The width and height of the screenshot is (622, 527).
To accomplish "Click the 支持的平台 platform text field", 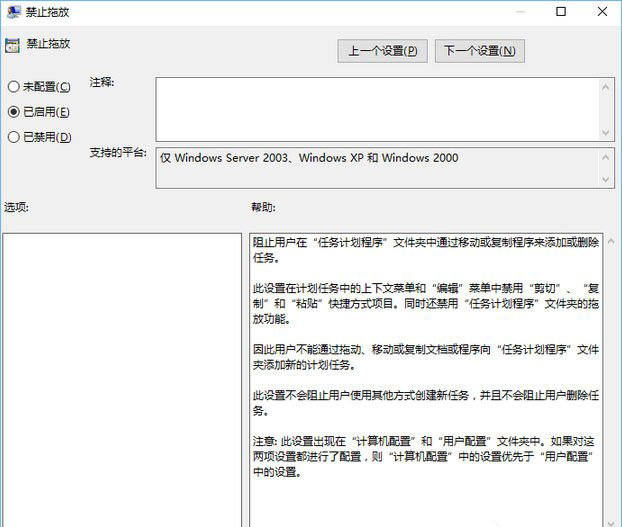I will (376, 168).
